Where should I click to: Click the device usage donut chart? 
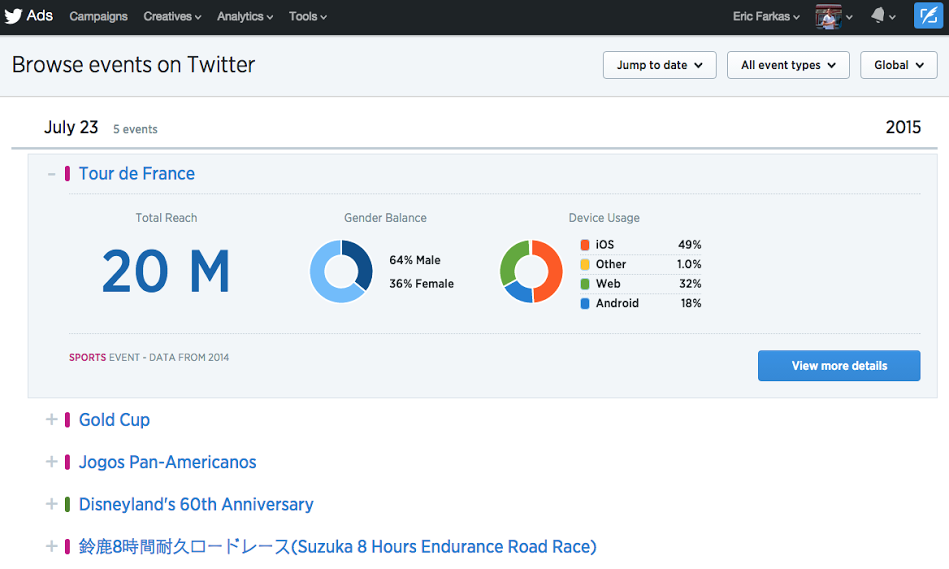[531, 271]
